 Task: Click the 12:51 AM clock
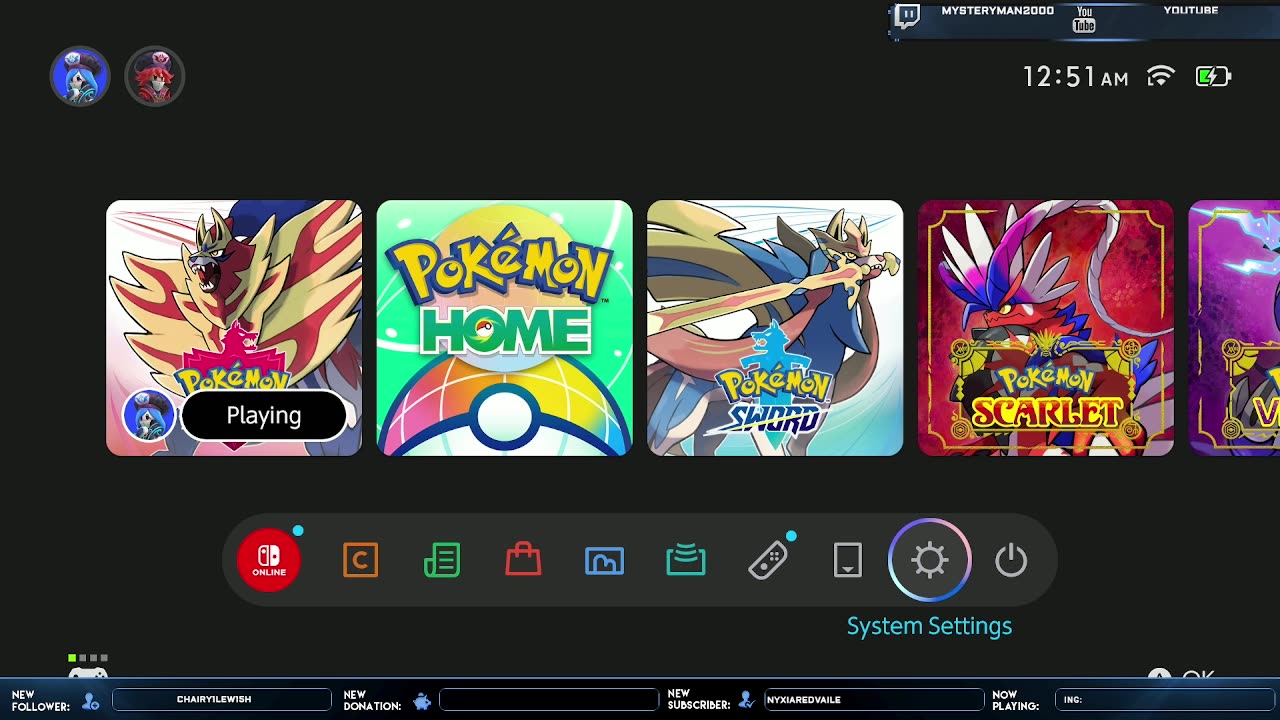(x=1076, y=77)
